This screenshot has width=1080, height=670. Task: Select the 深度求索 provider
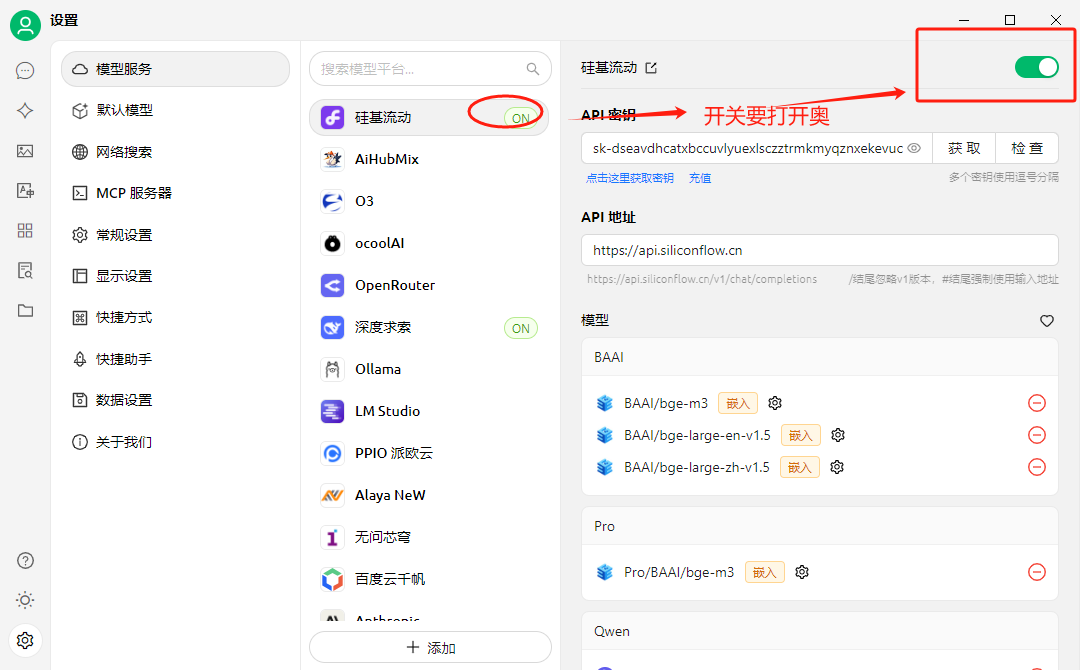click(x=429, y=327)
